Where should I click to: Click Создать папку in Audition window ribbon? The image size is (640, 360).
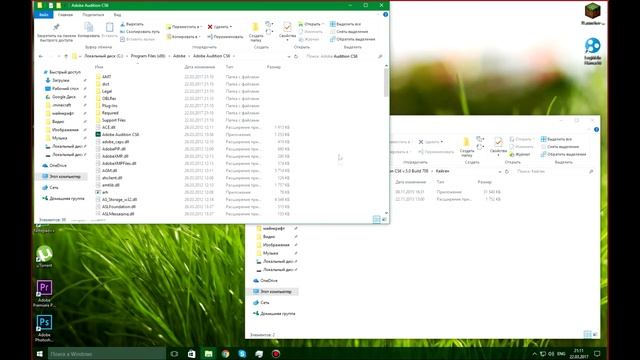pyautogui.click(x=256, y=32)
